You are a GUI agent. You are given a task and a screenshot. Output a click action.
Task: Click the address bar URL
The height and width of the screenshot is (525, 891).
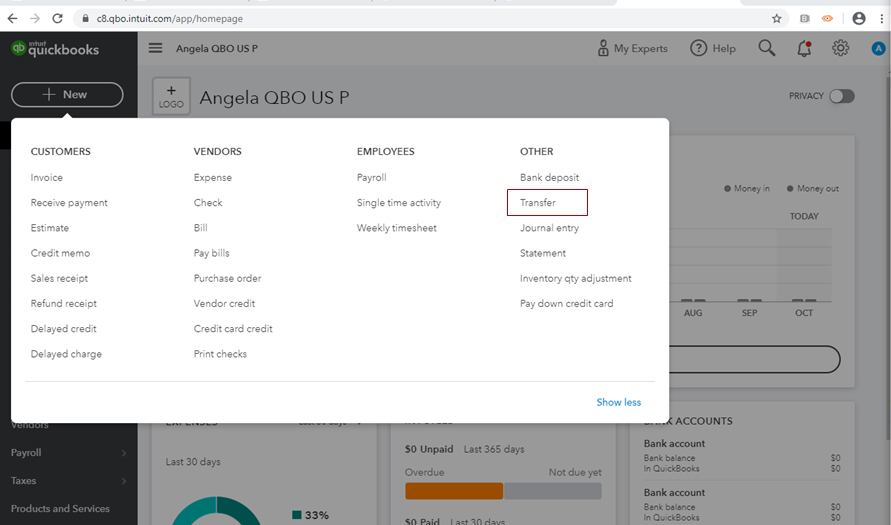tap(169, 19)
